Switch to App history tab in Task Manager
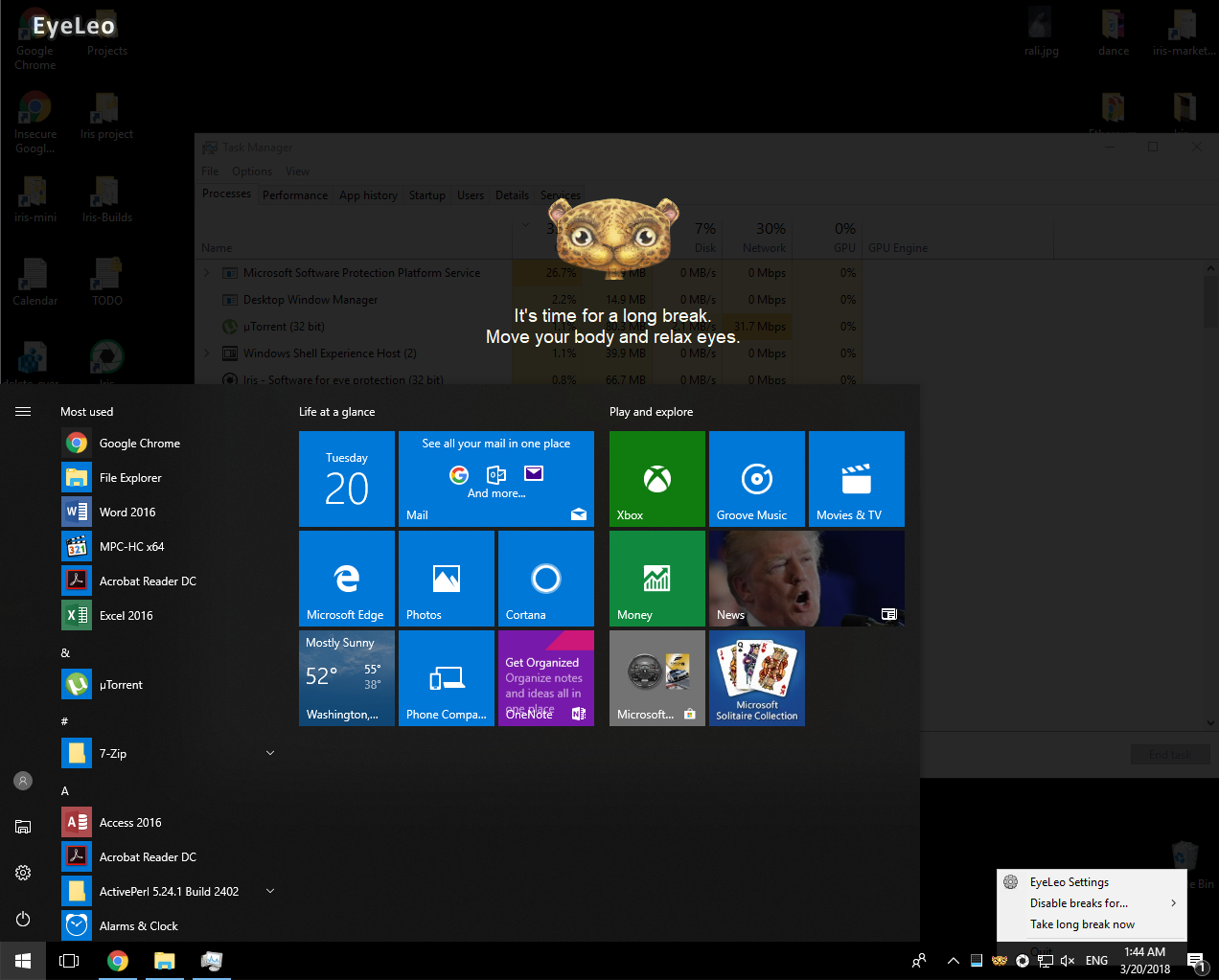This screenshot has width=1219, height=980. (x=368, y=195)
